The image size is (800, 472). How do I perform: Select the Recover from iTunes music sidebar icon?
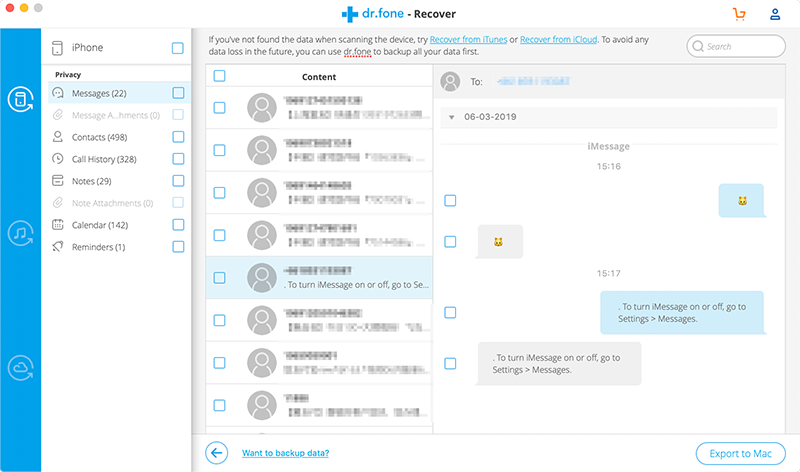tap(20, 233)
